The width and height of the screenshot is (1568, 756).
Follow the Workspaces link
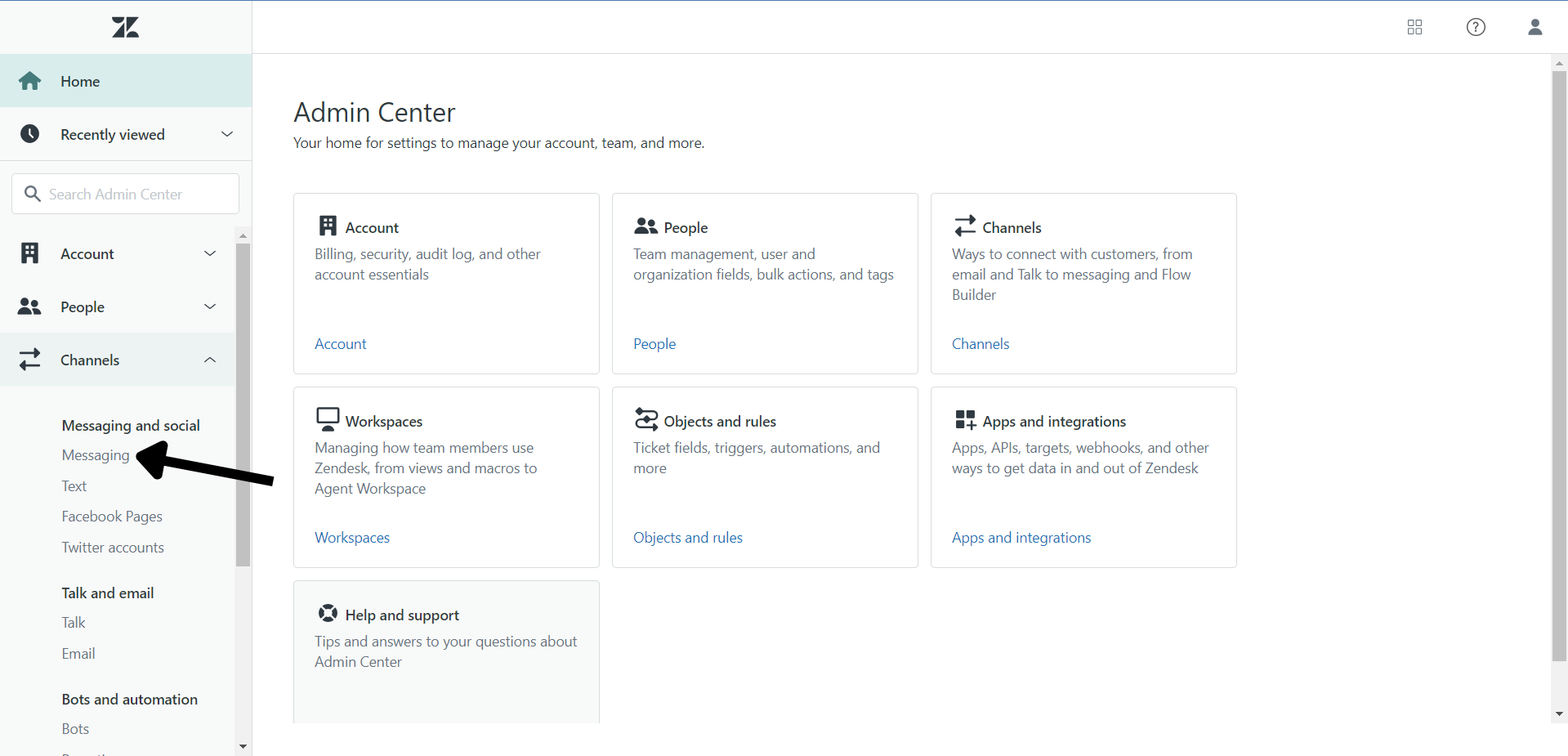[x=352, y=538]
